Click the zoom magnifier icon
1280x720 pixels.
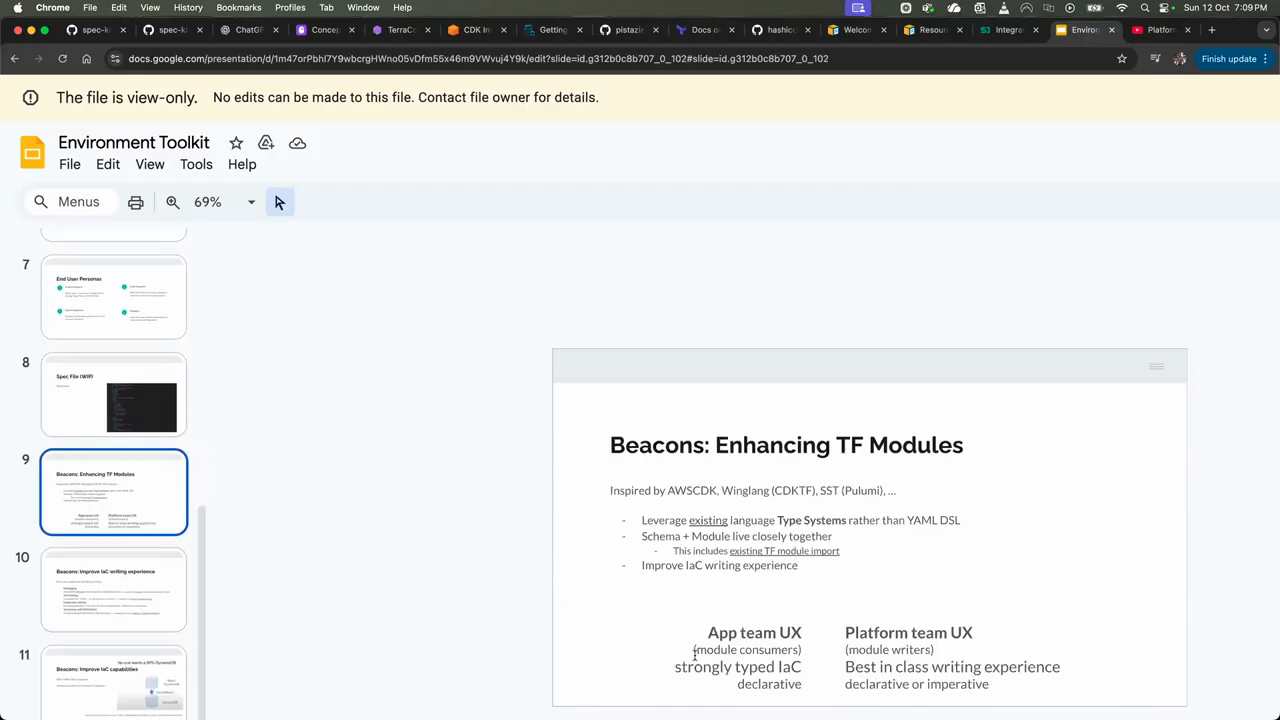tap(173, 202)
